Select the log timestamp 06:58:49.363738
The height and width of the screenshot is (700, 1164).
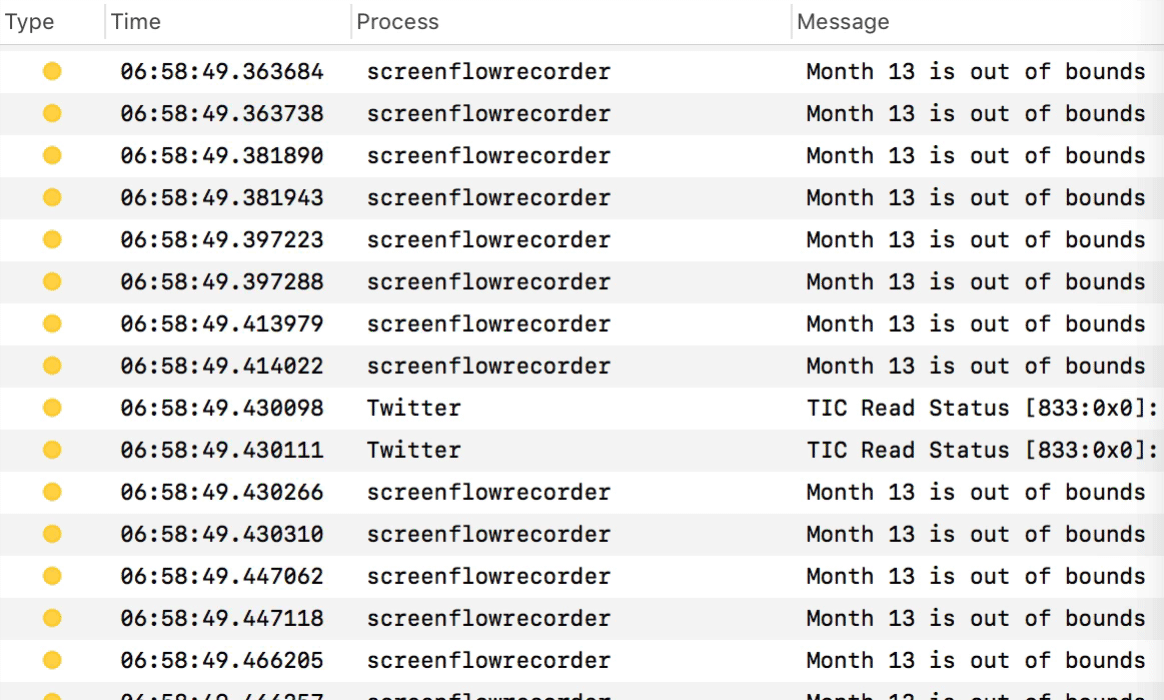coord(222,113)
